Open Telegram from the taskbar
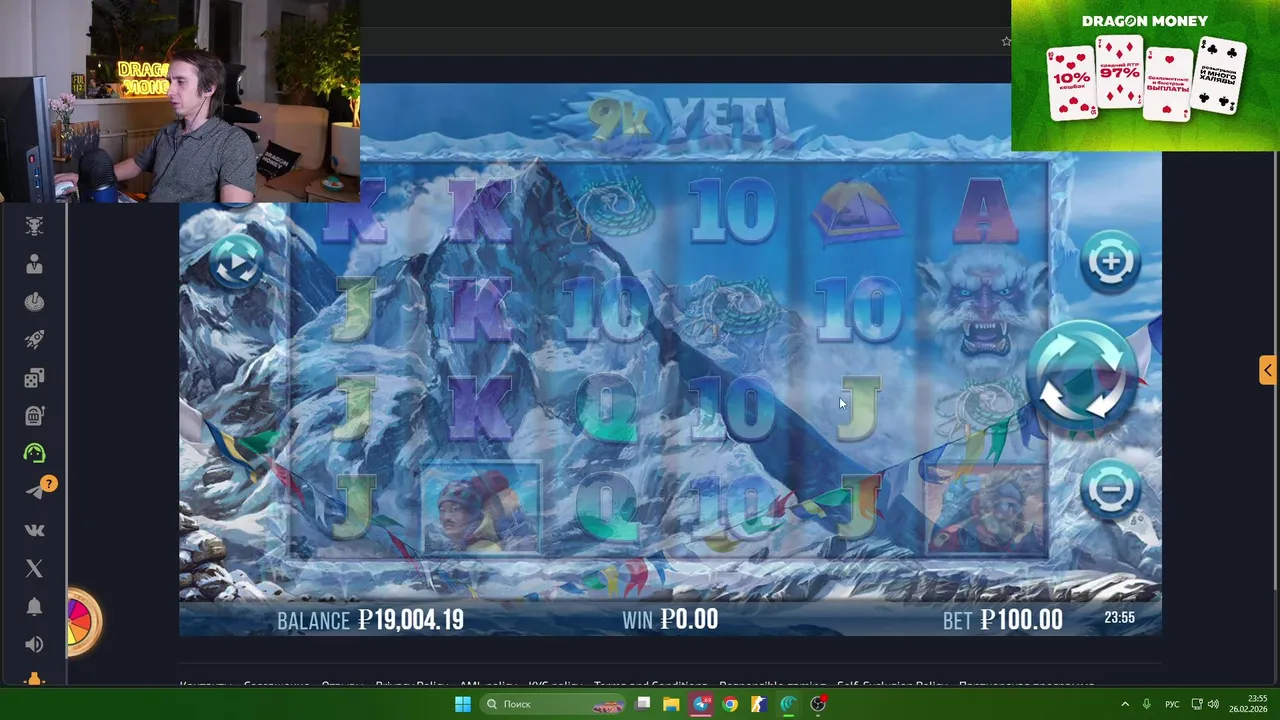The height and width of the screenshot is (720, 1280). [701, 704]
